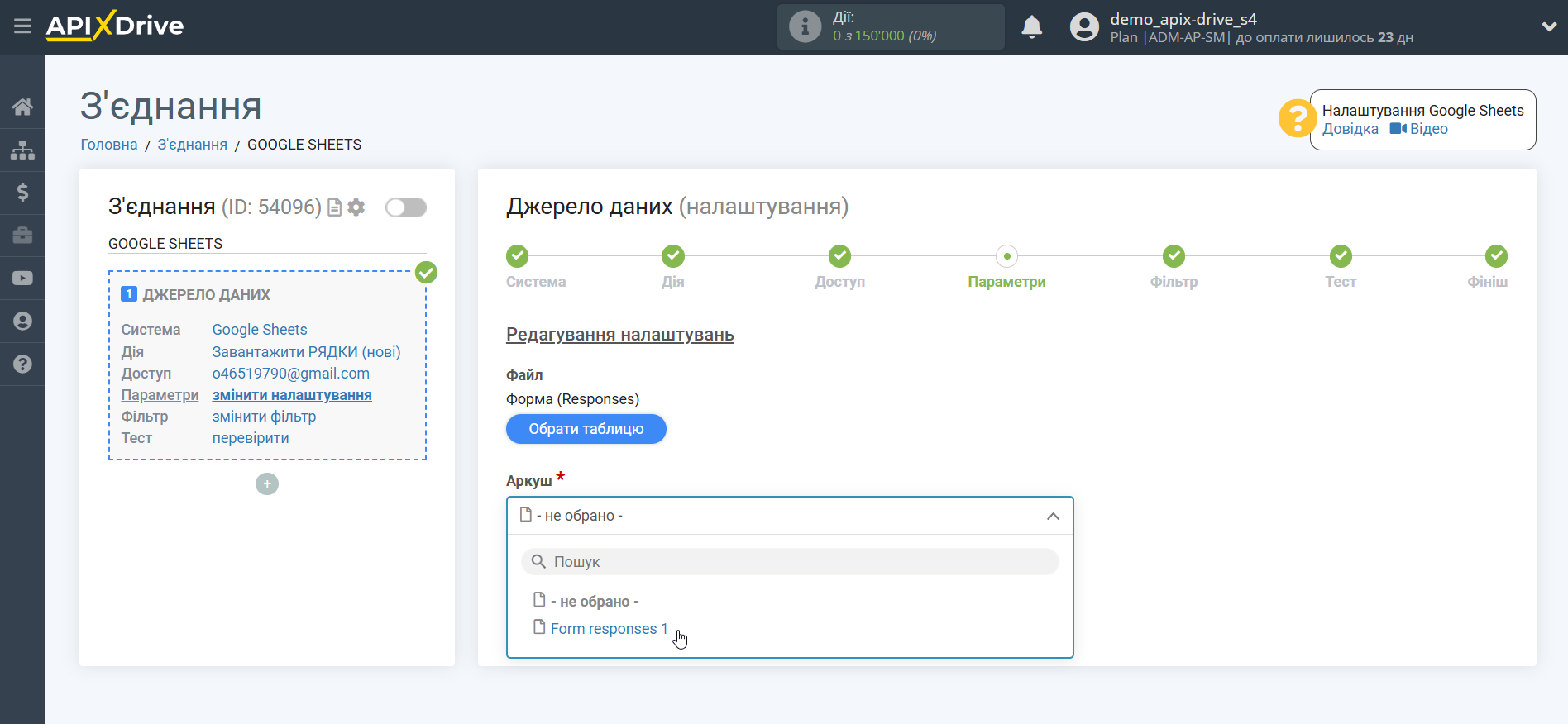Screen dimensions: 1568x724
Task: Click the Параметри label in data source
Action: click(x=160, y=395)
